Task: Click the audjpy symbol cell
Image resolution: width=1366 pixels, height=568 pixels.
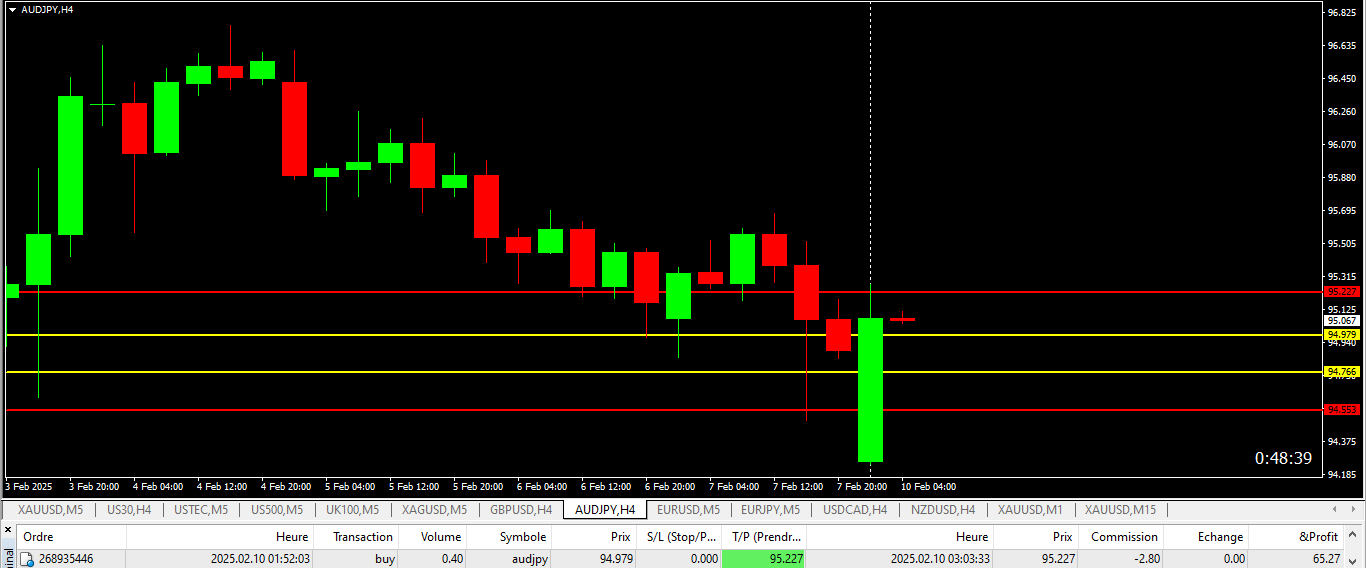Action: pyautogui.click(x=528, y=559)
